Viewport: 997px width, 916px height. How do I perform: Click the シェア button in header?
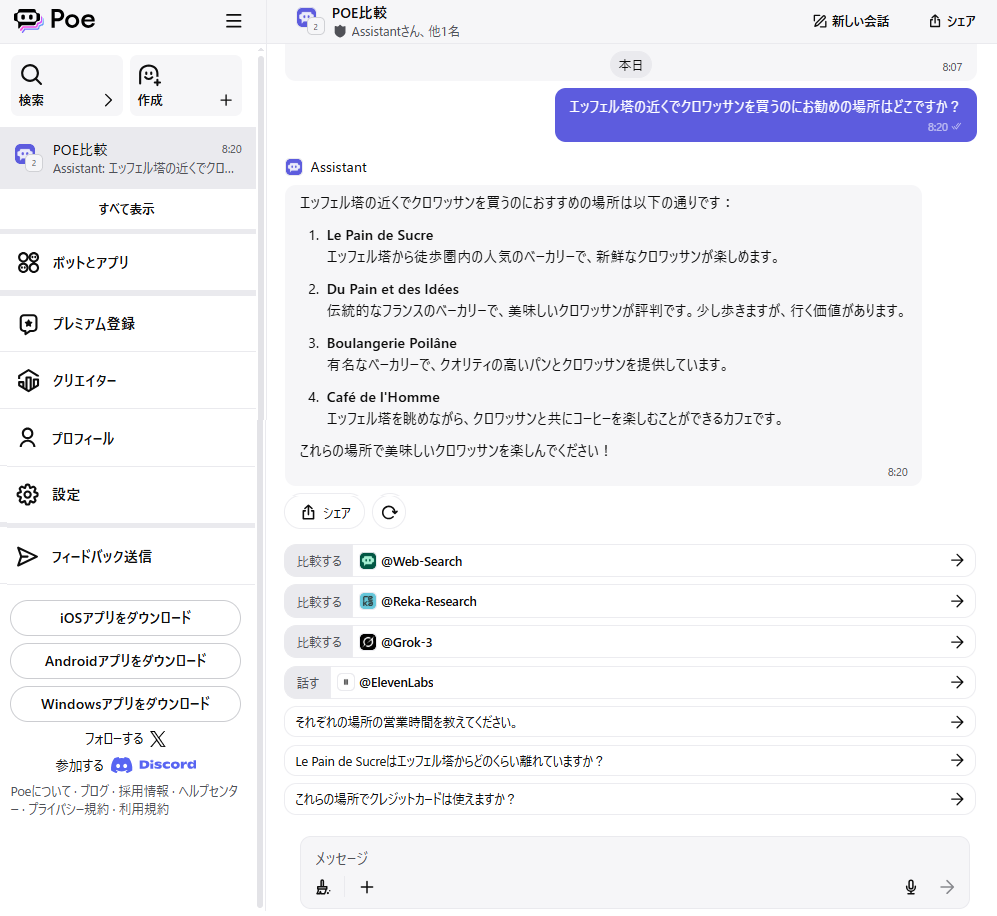point(952,22)
